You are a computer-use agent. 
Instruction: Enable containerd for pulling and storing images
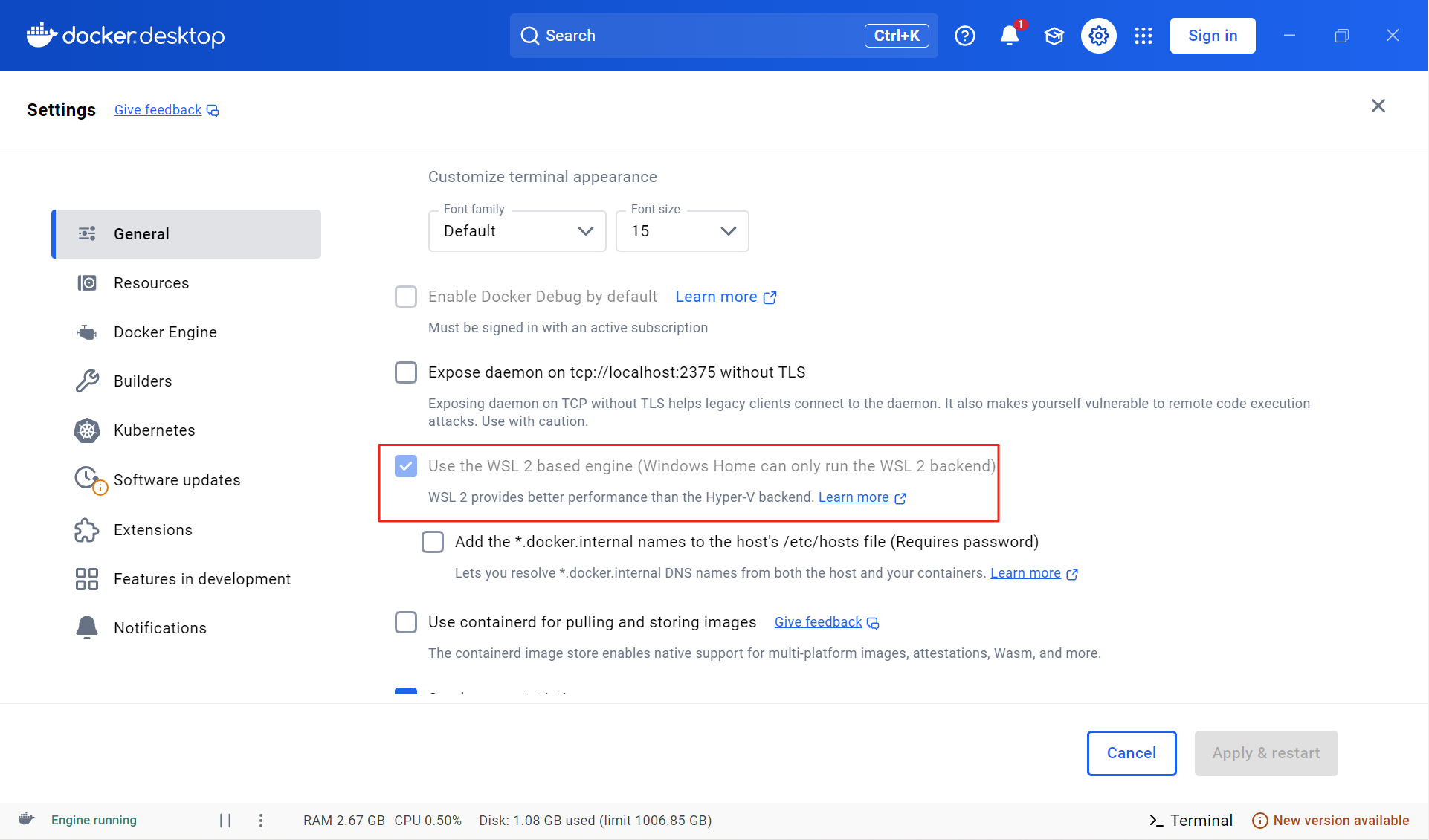point(406,622)
